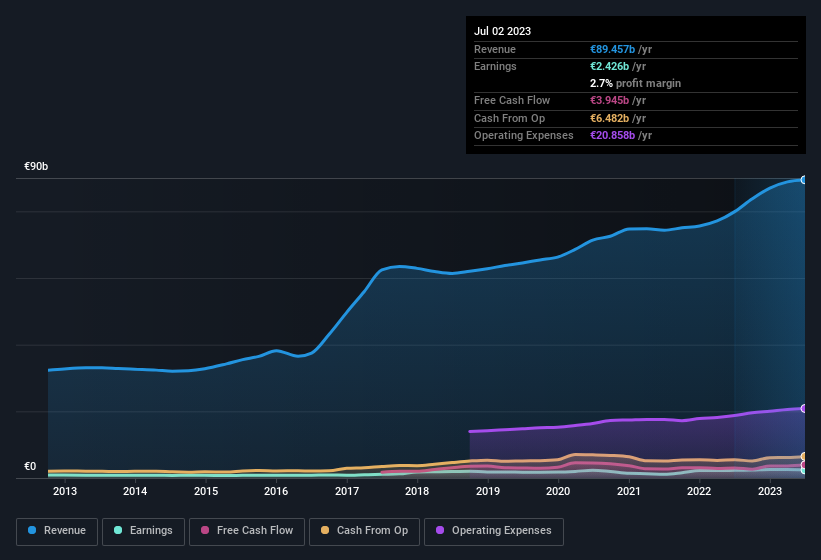
Task: Click the 2015 x-axis label
Action: 206,491
